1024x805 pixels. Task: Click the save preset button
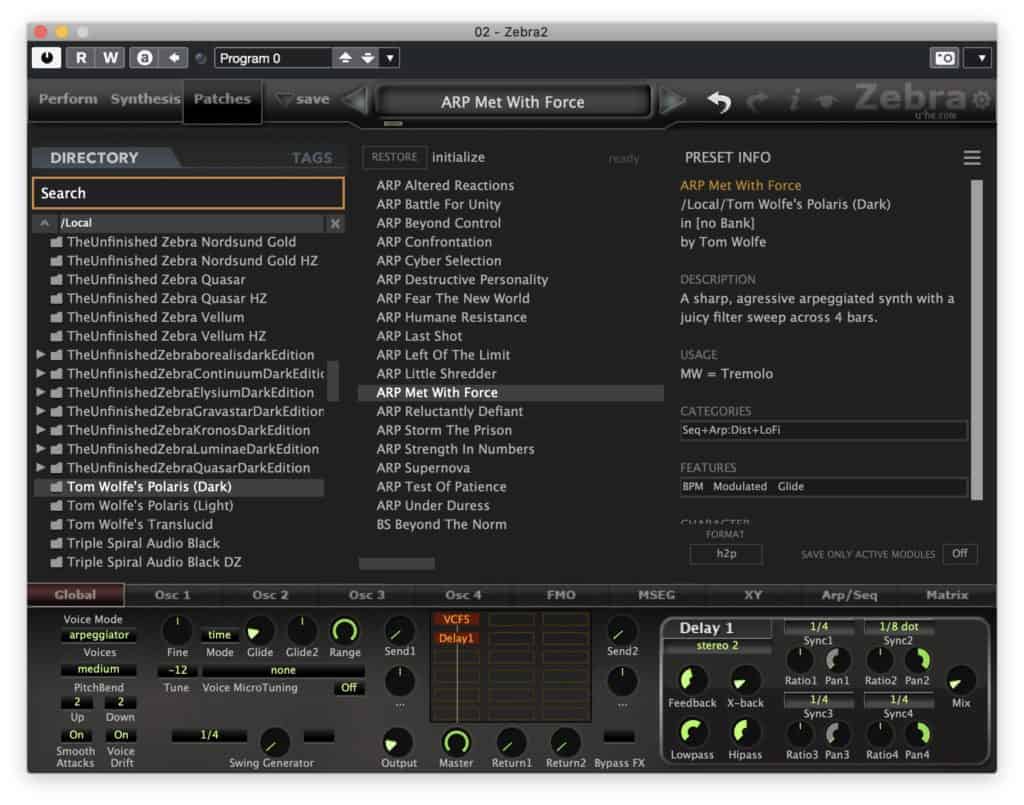[x=303, y=99]
